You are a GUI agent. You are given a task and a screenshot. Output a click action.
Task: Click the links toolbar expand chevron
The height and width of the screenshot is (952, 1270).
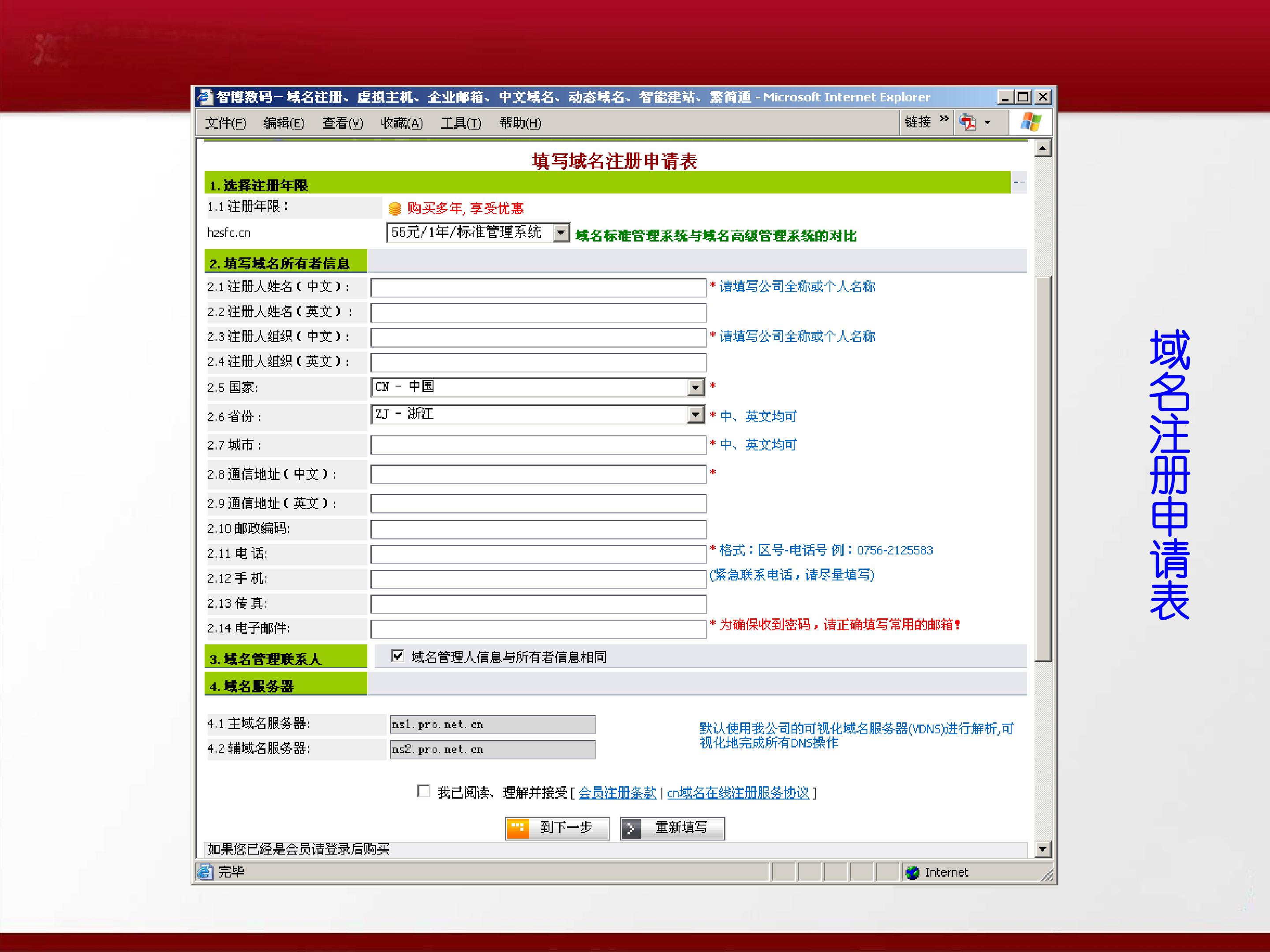pyautogui.click(x=944, y=119)
